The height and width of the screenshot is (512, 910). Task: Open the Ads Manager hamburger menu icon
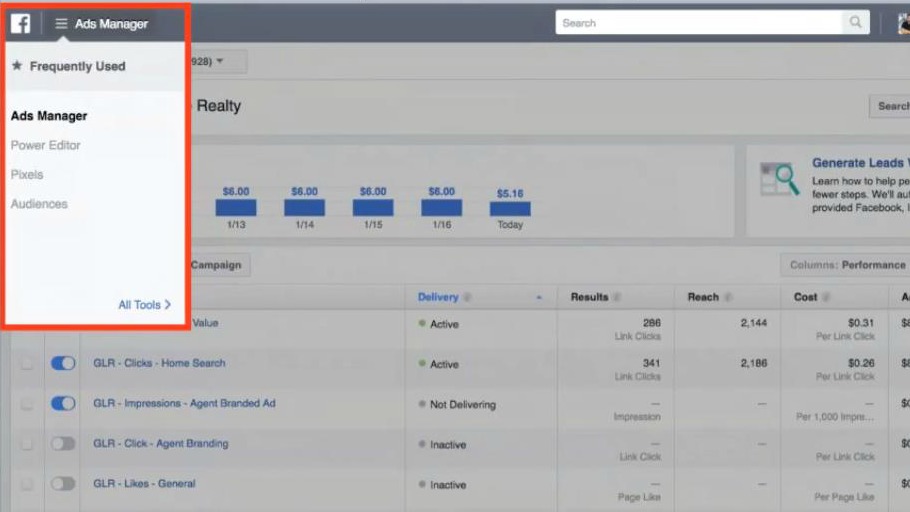[61, 24]
